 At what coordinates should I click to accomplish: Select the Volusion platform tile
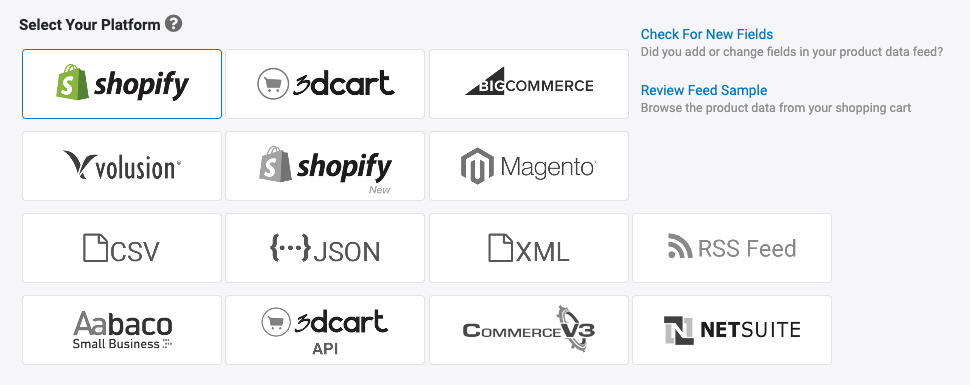pyautogui.click(x=122, y=166)
